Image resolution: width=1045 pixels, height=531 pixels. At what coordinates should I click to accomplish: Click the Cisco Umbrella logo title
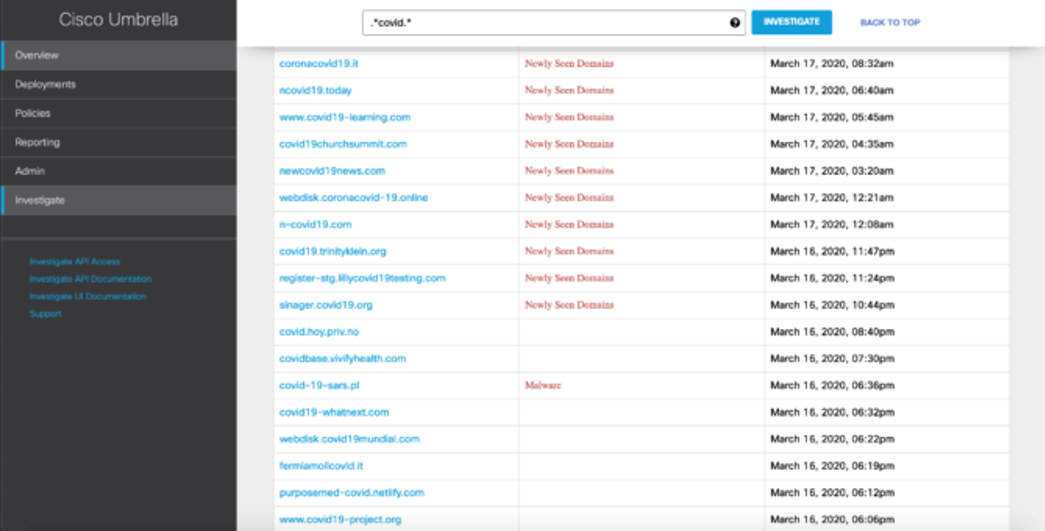(x=117, y=20)
